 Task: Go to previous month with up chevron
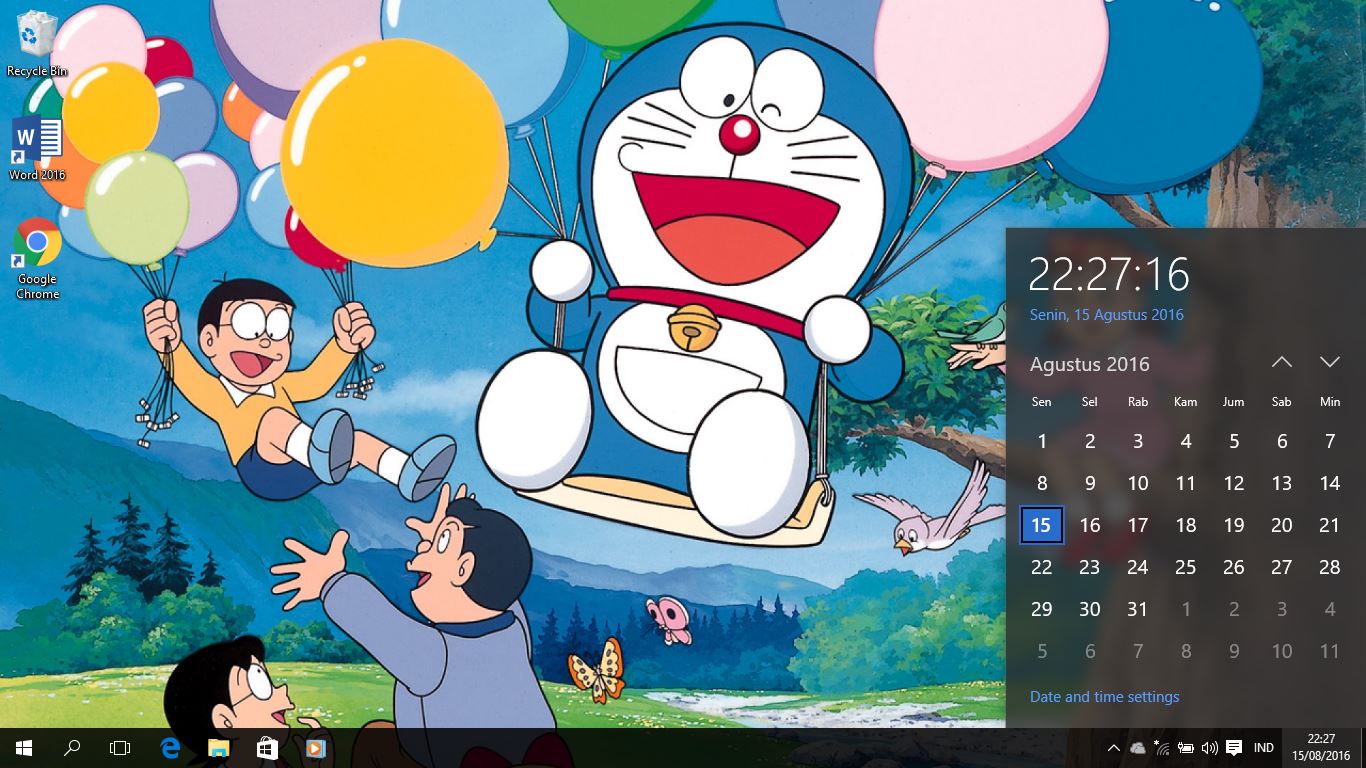(1282, 362)
